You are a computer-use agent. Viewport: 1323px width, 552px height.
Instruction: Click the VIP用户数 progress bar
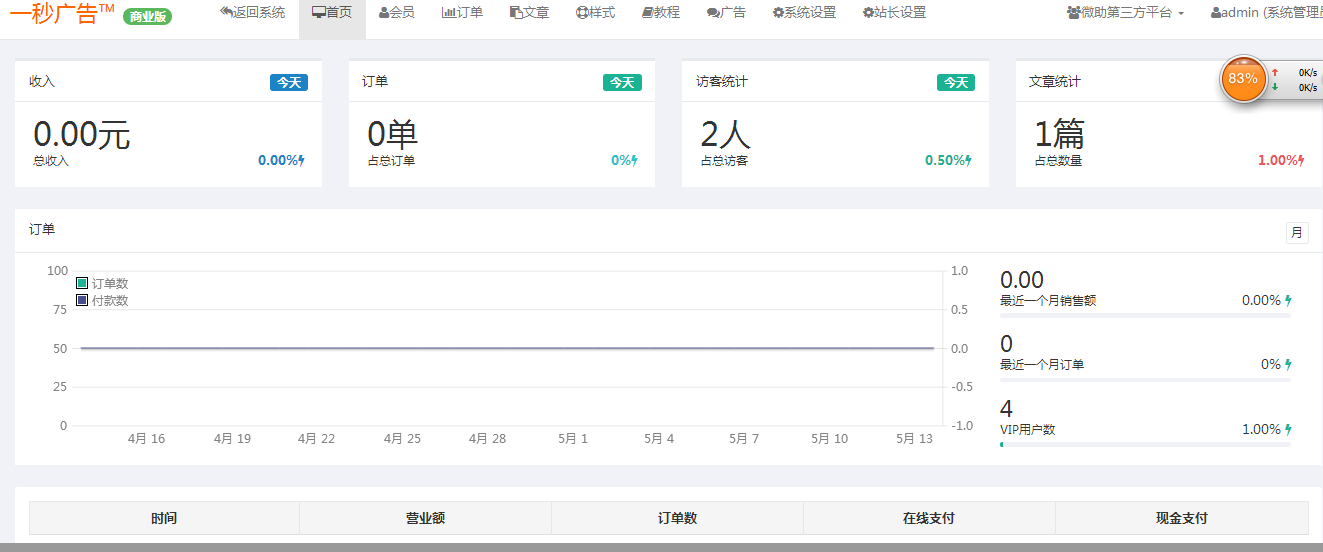(1145, 444)
